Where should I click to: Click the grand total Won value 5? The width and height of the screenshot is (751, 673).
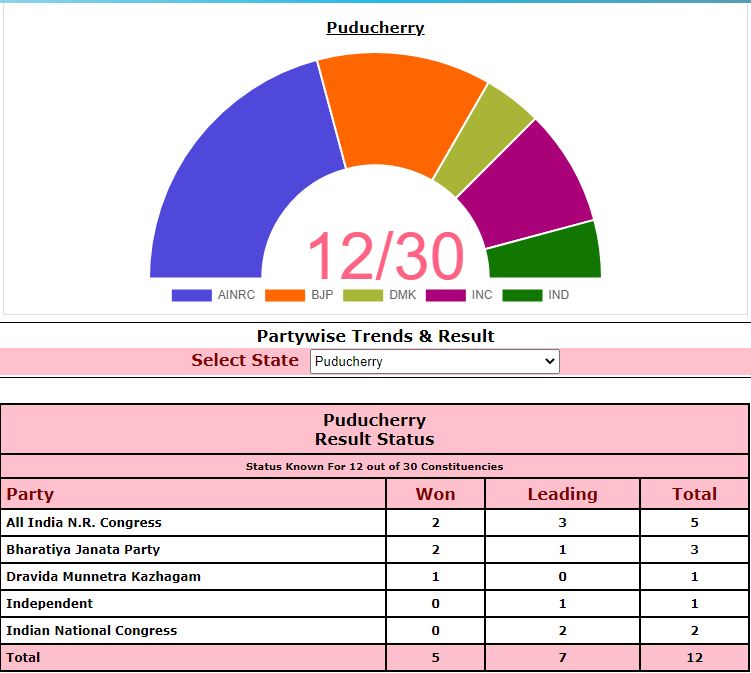(435, 658)
